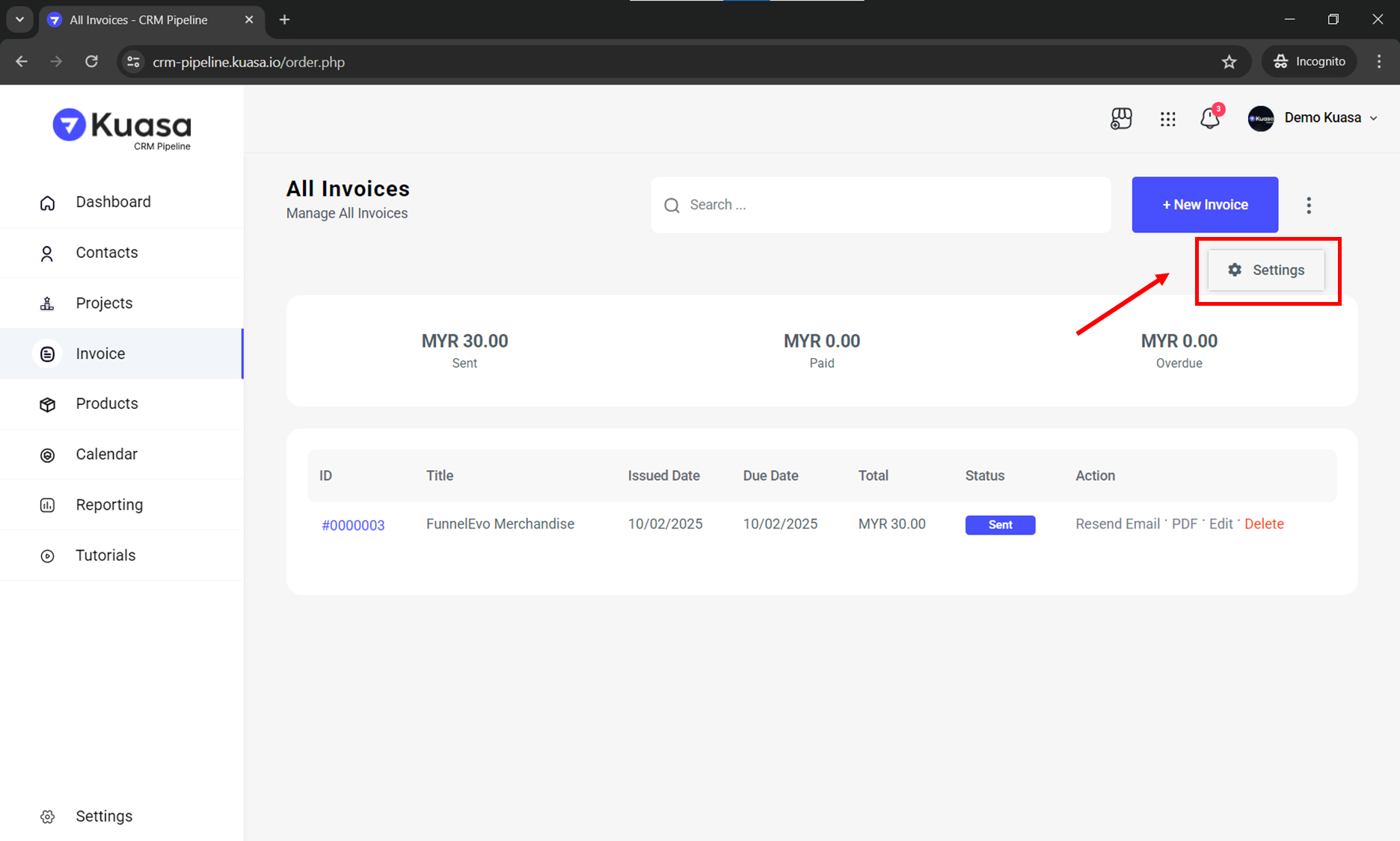1400x841 pixels.
Task: Open invoice #0000003 link
Action: 353,526
